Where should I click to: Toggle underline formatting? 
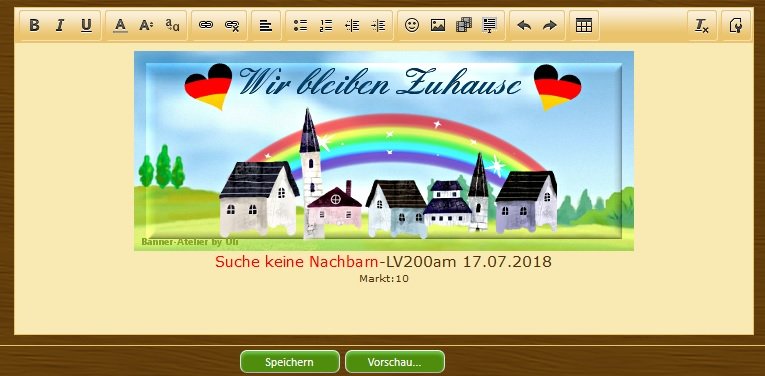pos(86,25)
